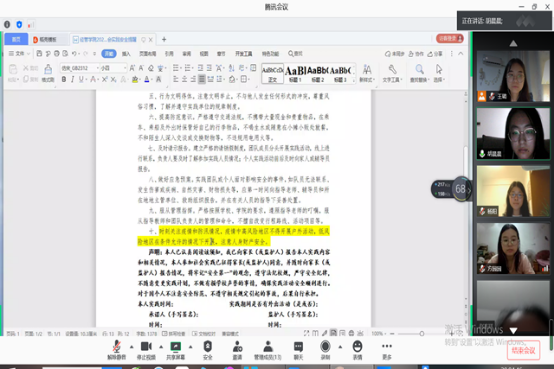
Task: Select the second participant video thumbnail
Action: [513, 133]
